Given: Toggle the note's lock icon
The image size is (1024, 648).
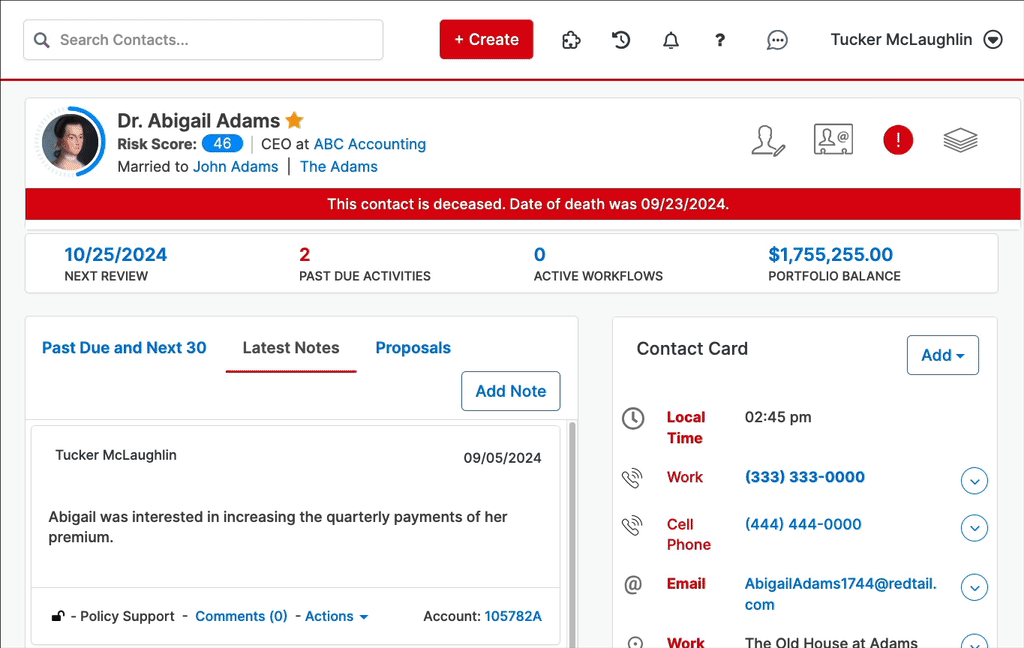Looking at the screenshot, I should click(x=58, y=616).
